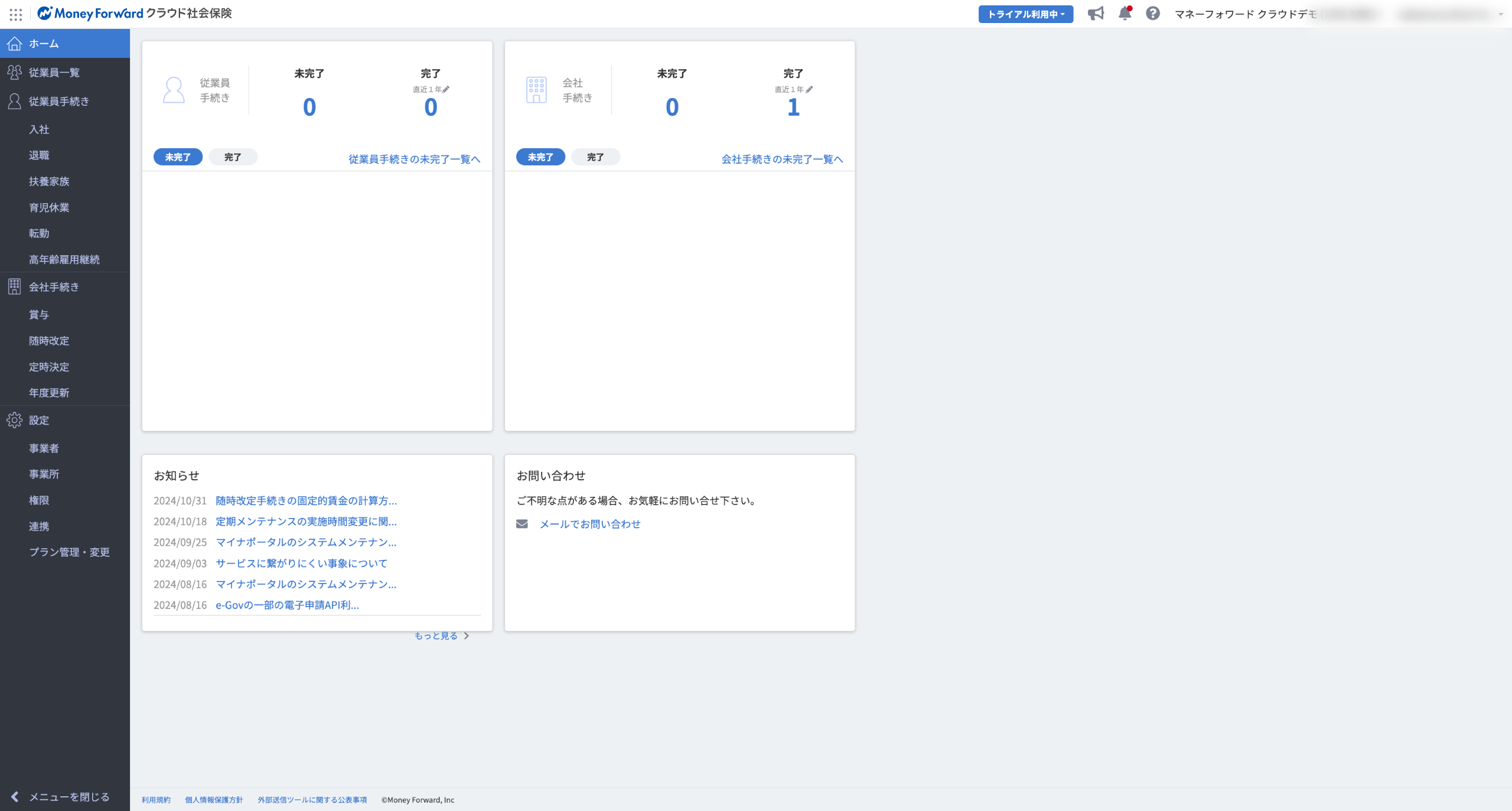Click 利用規約 in the footer
The image size is (1512, 811).
[156, 800]
